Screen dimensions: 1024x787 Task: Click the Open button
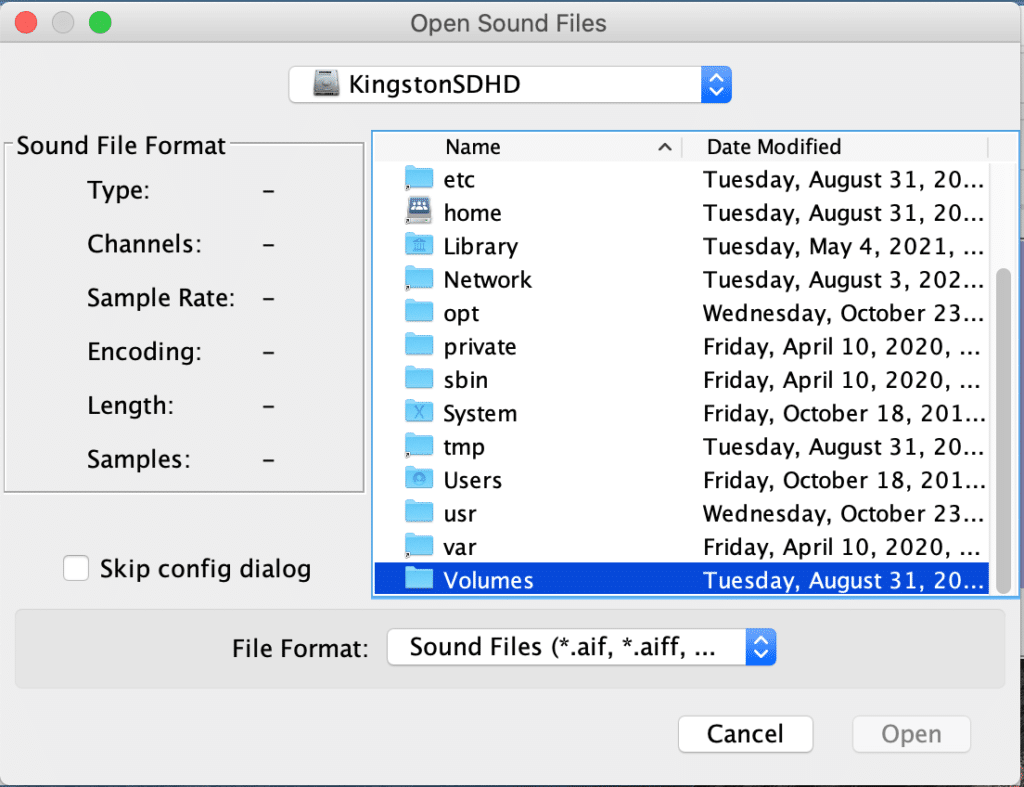coord(910,734)
